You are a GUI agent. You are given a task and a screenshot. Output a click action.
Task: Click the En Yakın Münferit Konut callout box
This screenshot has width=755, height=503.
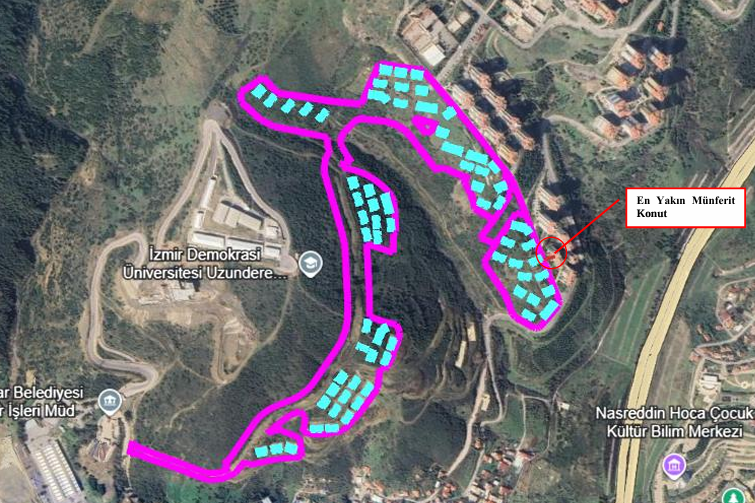tap(685, 207)
